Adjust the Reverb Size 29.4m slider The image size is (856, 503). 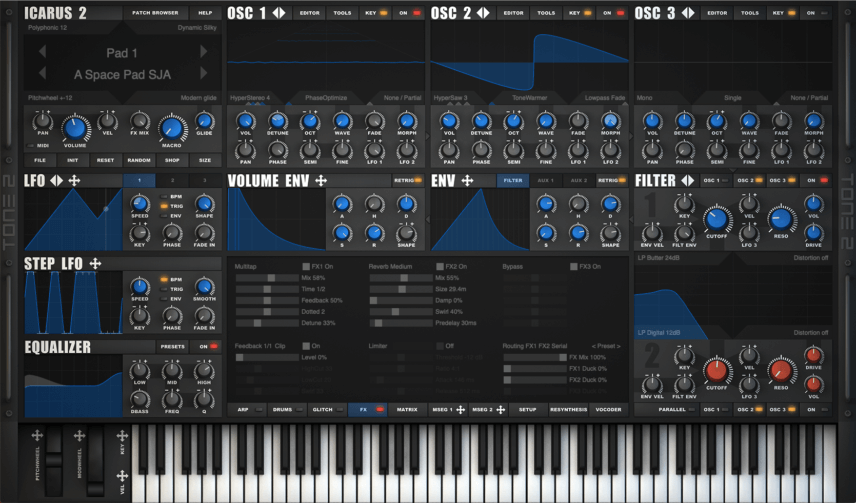(x=401, y=289)
